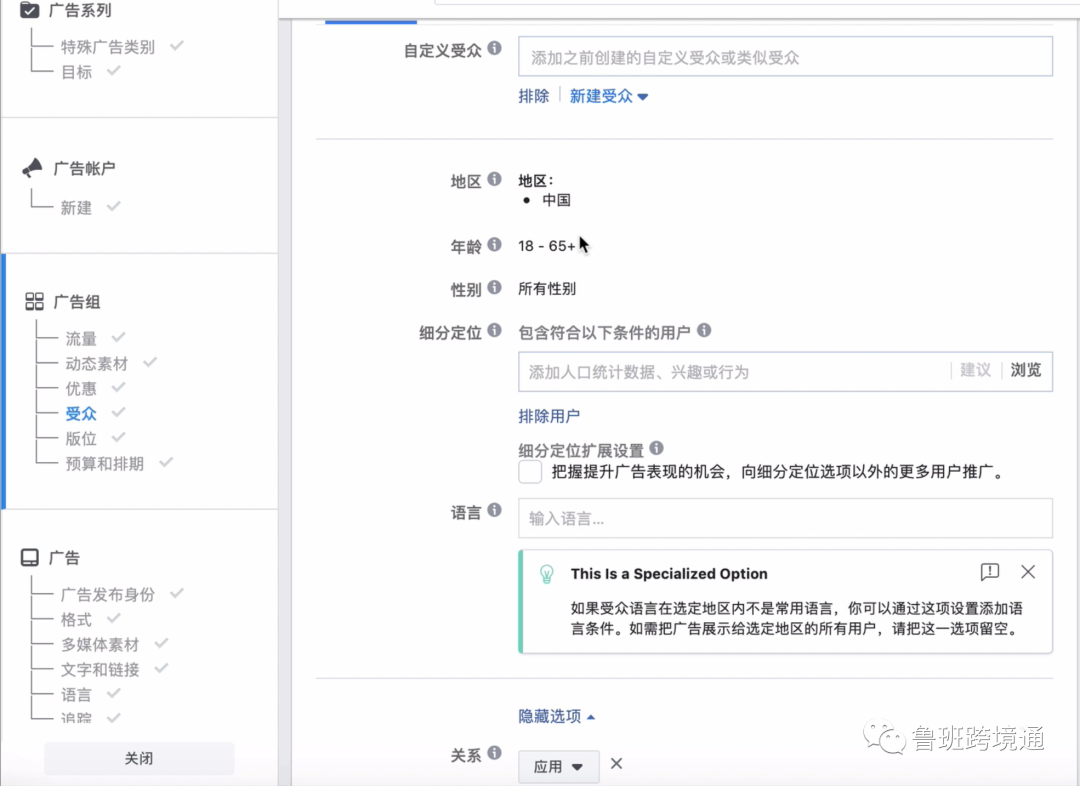Select 版位 in the ad set steps
Image resolution: width=1080 pixels, height=786 pixels.
click(x=80, y=438)
